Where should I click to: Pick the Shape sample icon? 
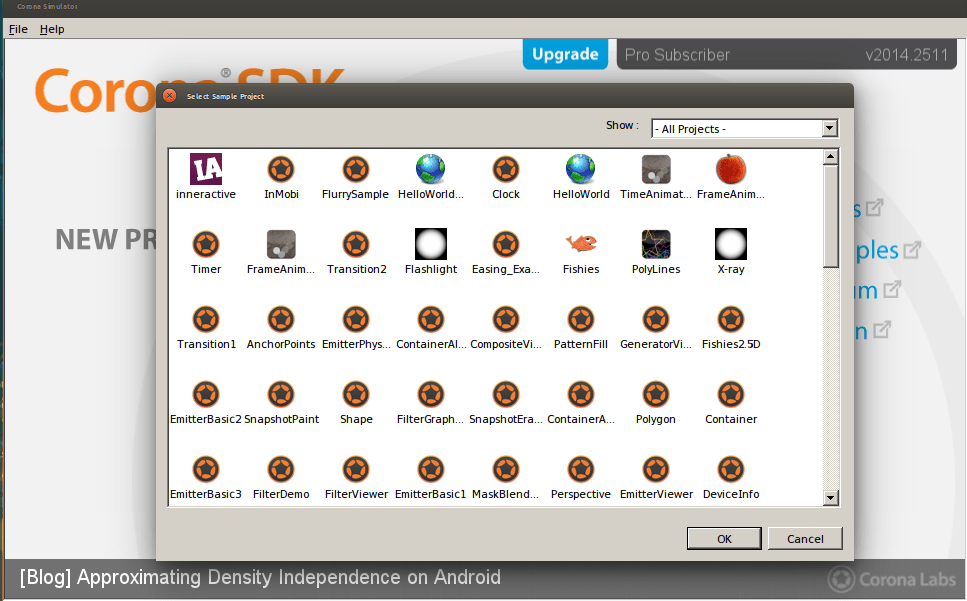pos(356,395)
